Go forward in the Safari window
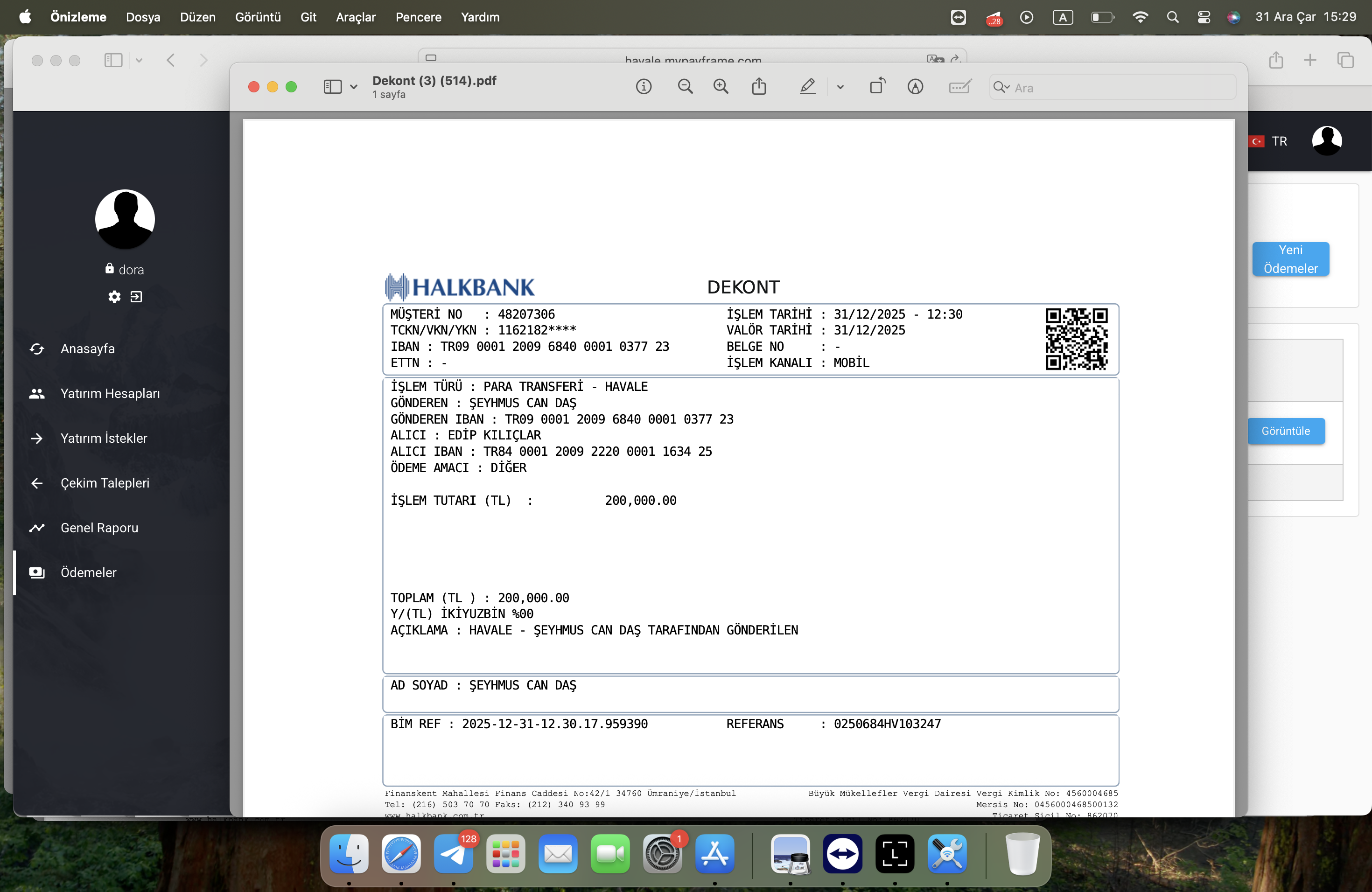1372x892 pixels. click(x=203, y=61)
